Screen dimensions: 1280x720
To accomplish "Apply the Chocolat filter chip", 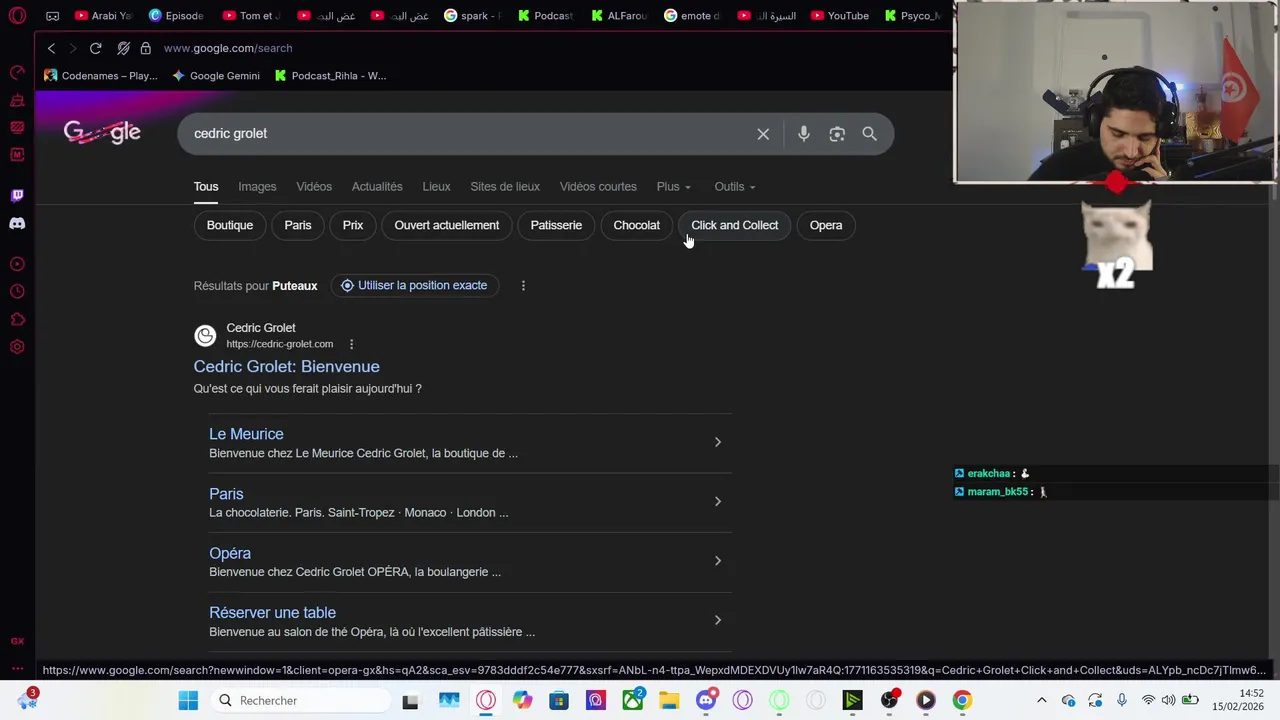I will (x=637, y=226).
